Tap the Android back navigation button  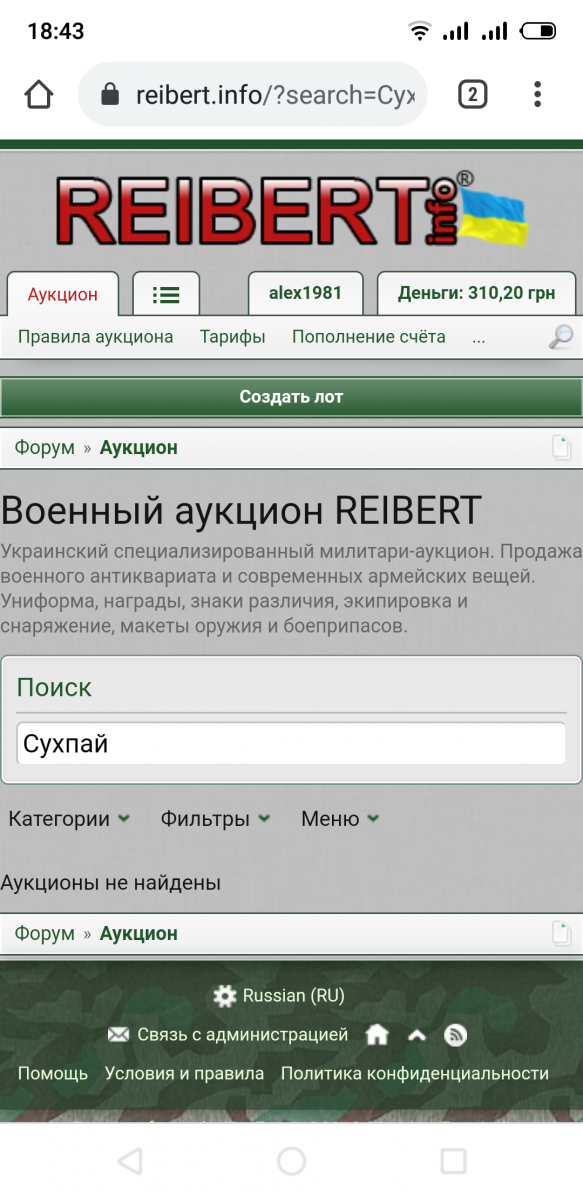pyautogui.click(x=130, y=1161)
